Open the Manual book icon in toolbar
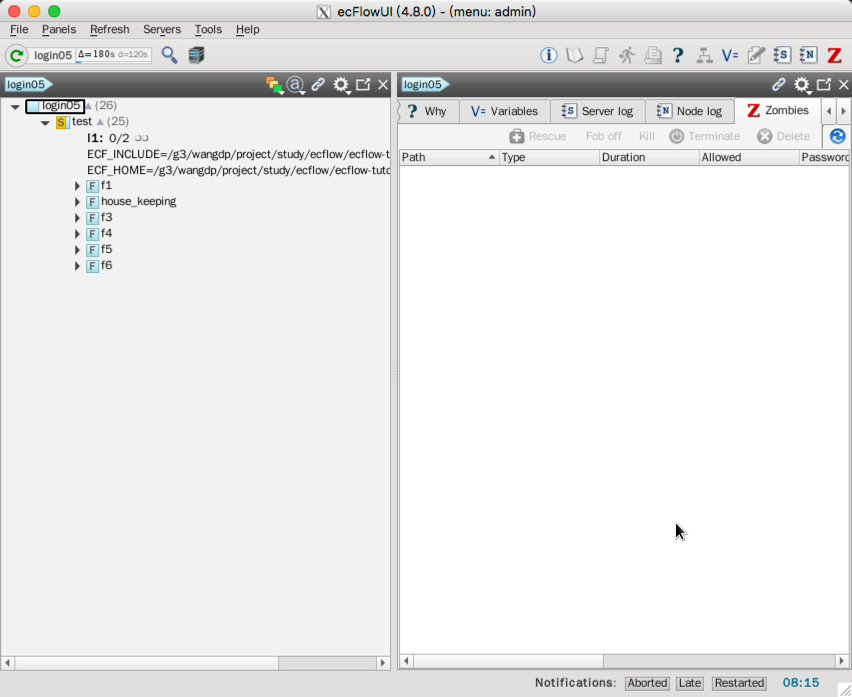This screenshot has height=697, width=852. (574, 55)
